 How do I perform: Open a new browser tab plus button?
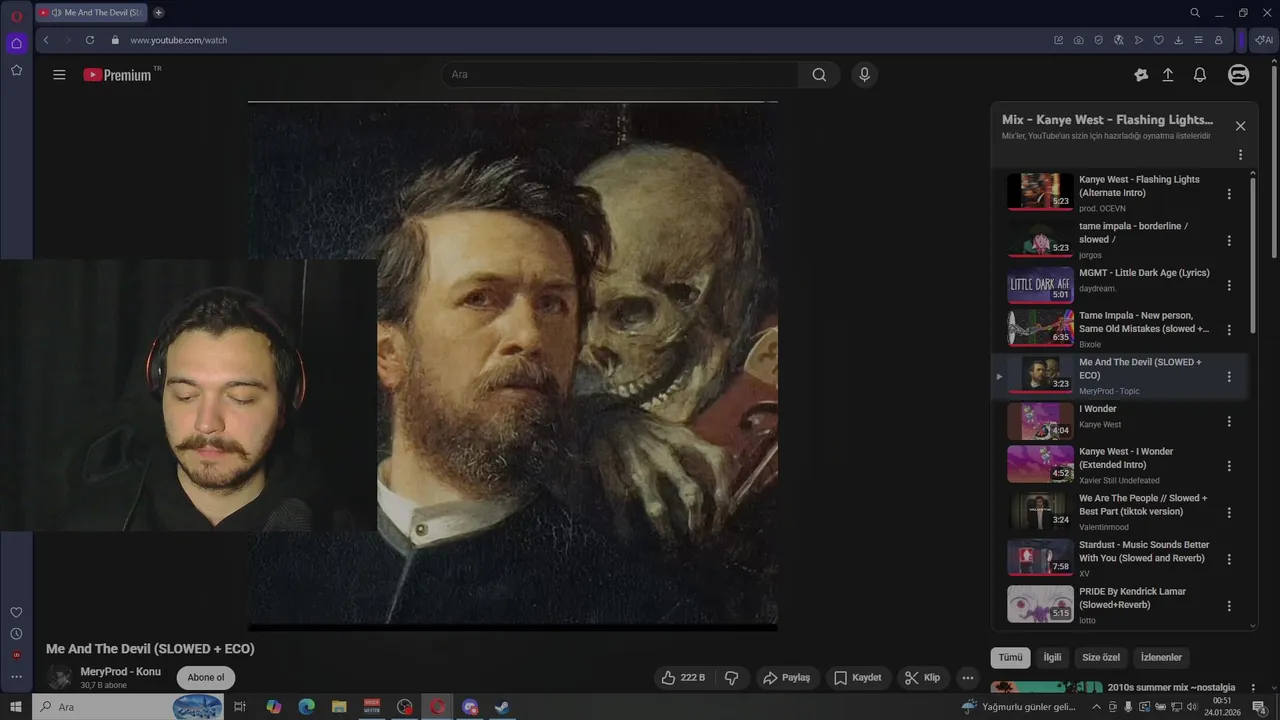coord(158,13)
